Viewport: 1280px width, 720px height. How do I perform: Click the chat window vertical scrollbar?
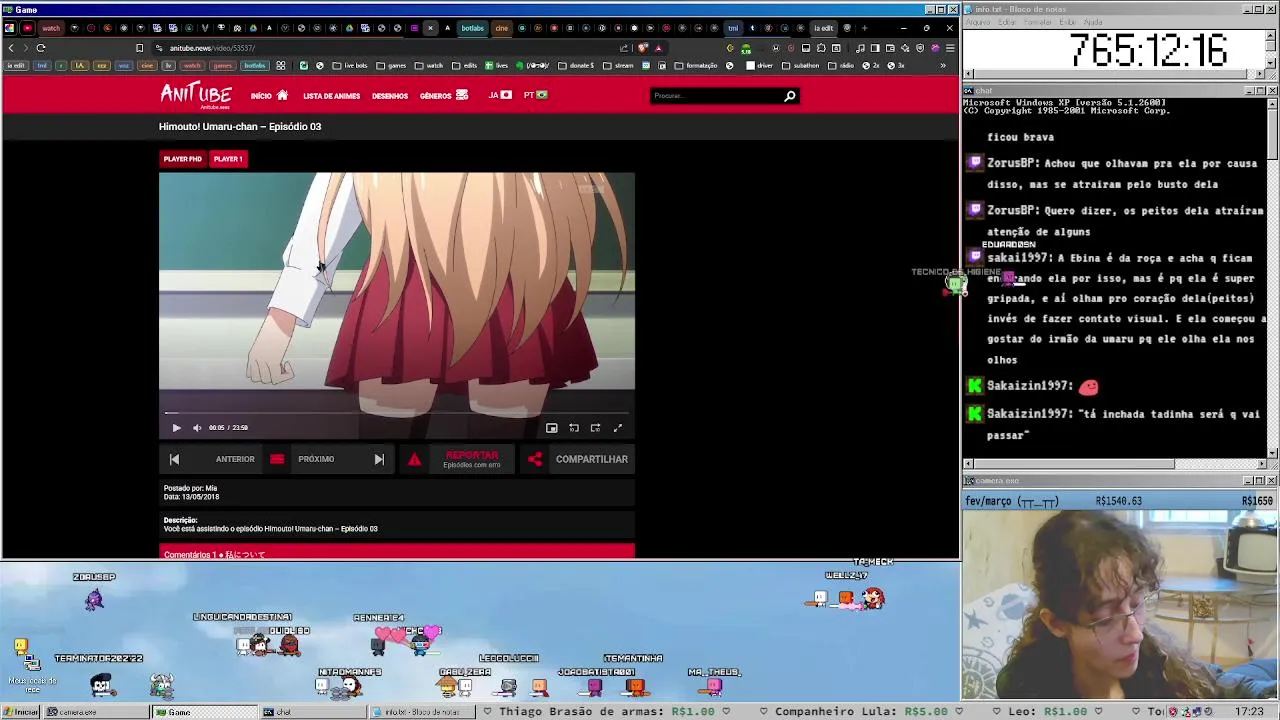(x=1272, y=276)
